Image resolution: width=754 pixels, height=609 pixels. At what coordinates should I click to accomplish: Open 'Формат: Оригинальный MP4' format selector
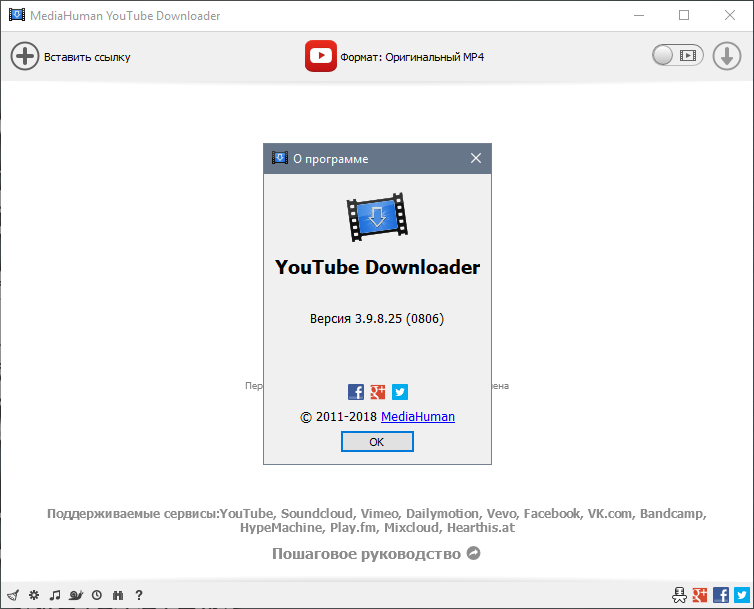pos(412,57)
